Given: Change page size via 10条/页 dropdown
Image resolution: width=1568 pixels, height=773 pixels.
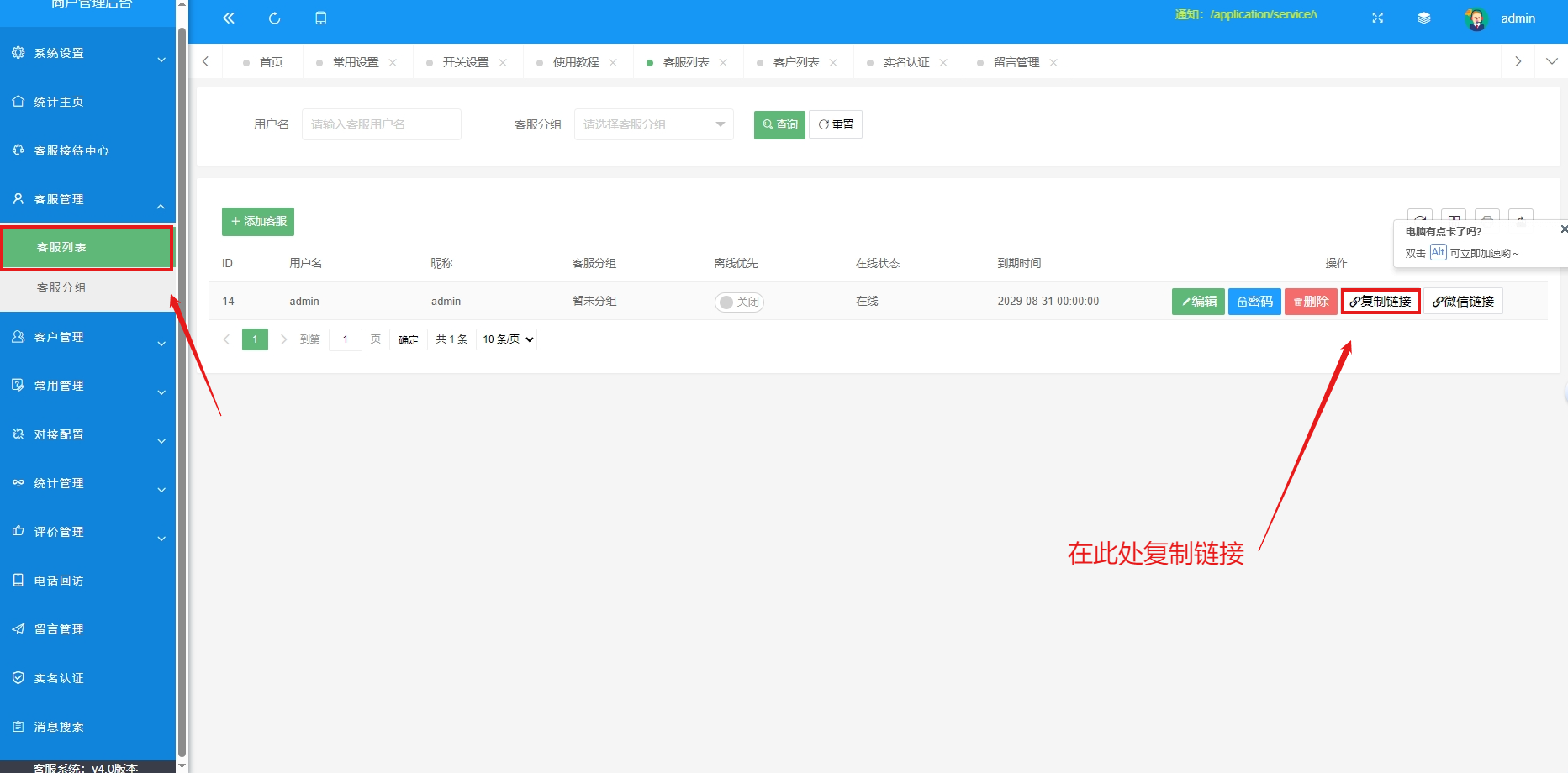Looking at the screenshot, I should pyautogui.click(x=505, y=339).
